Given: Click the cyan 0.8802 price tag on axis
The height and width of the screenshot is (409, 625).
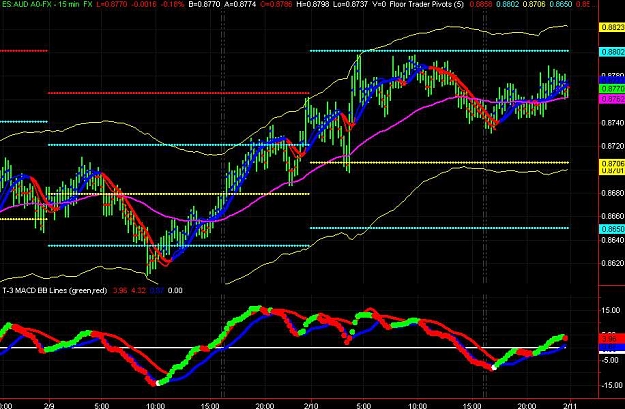Looking at the screenshot, I should pos(612,52).
